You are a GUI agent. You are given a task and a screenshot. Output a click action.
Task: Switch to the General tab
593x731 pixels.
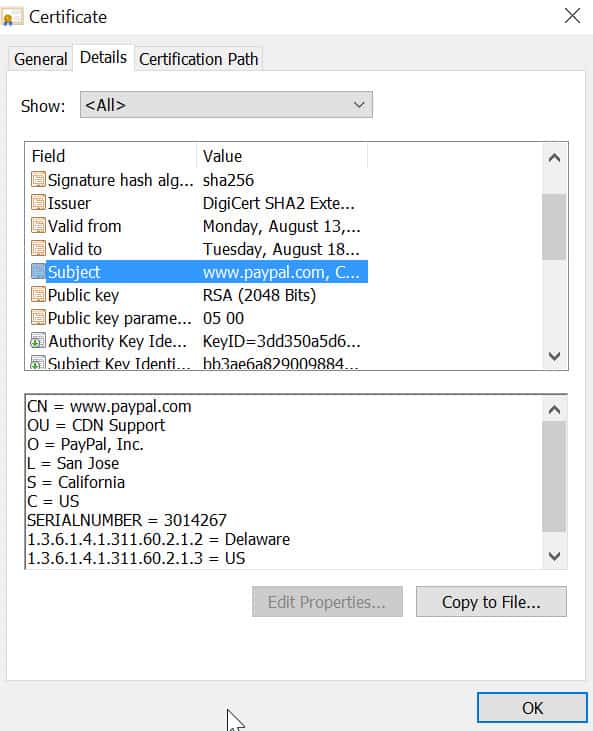(41, 59)
